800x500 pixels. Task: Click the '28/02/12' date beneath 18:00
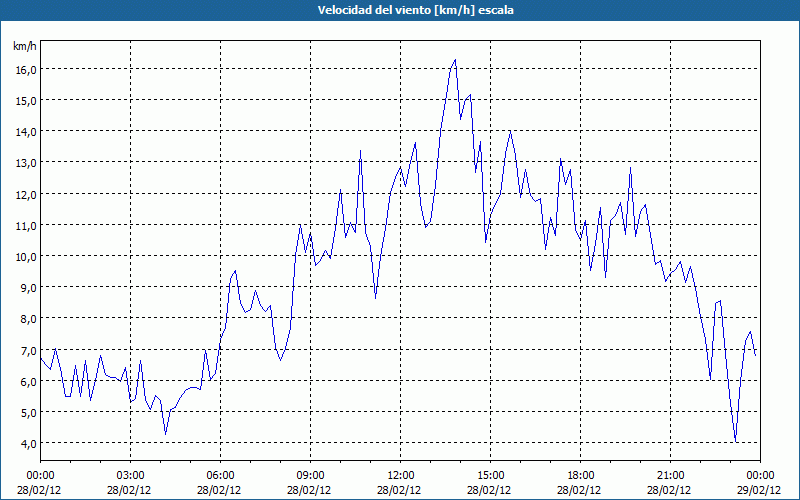pyautogui.click(x=580, y=490)
